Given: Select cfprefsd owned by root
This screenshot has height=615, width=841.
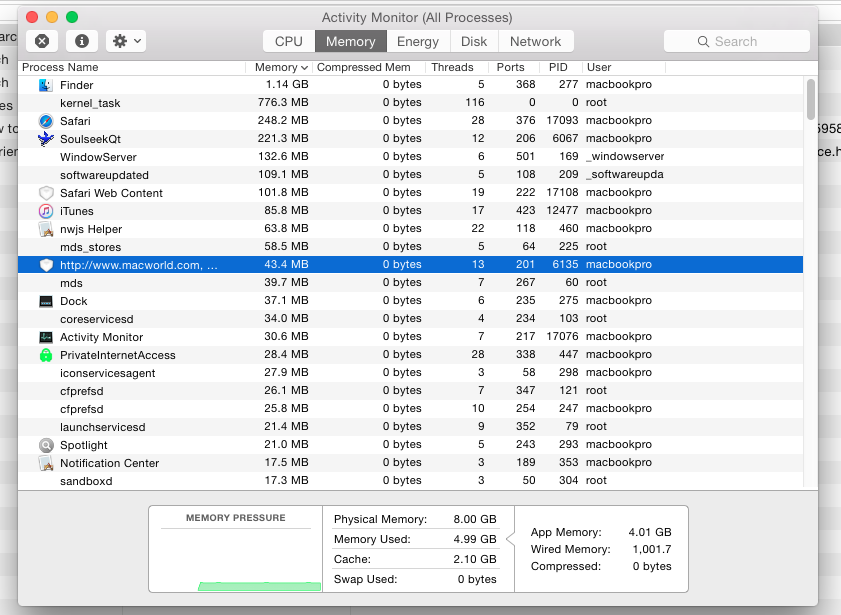Looking at the screenshot, I should 410,391.
